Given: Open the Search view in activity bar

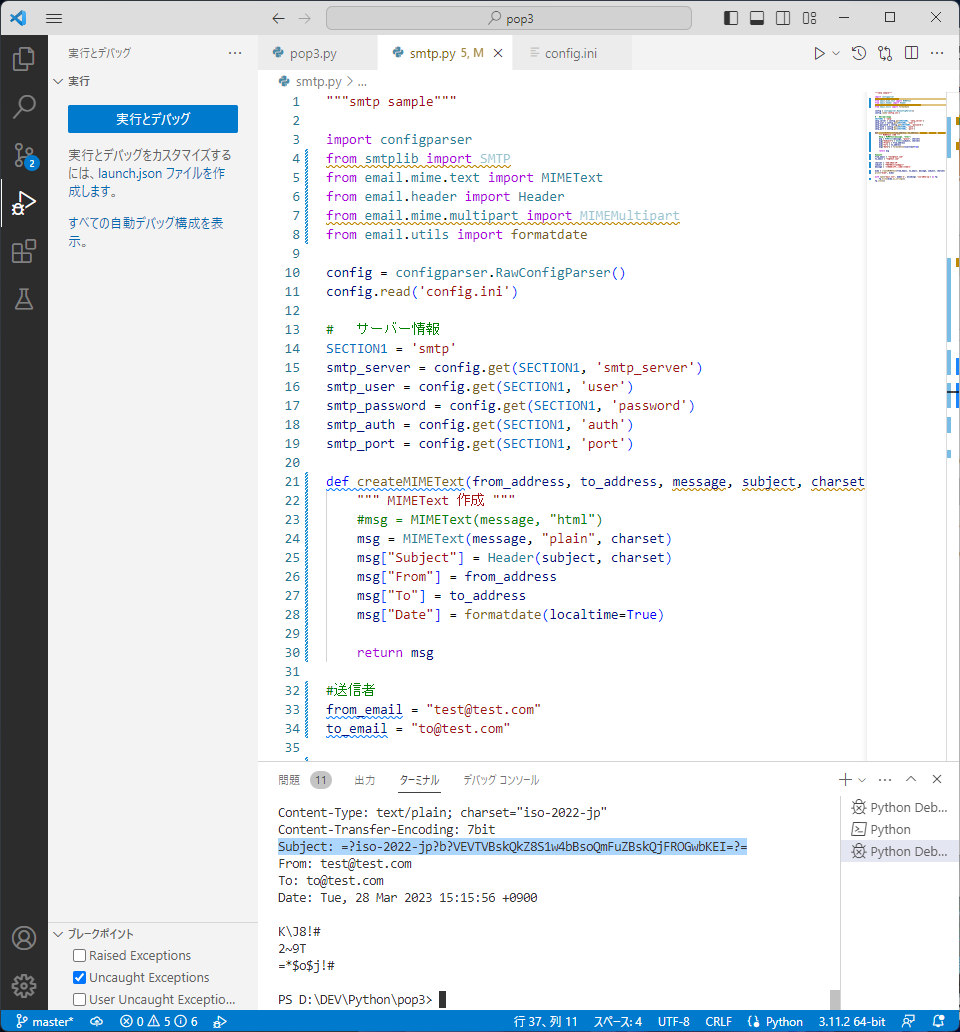Looking at the screenshot, I should 24,107.
